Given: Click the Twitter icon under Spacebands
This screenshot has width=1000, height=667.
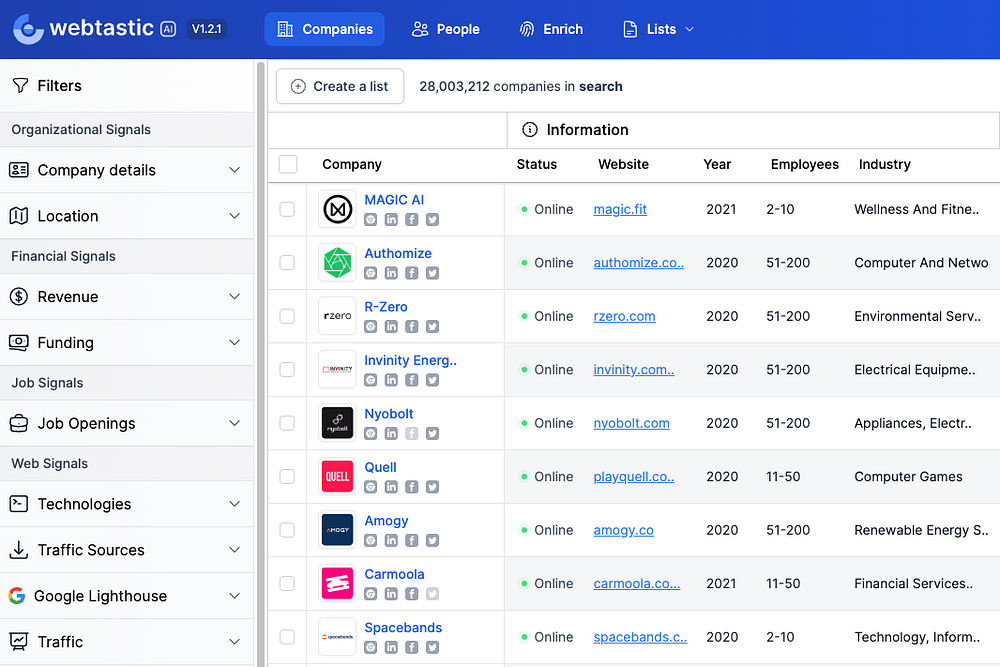Looking at the screenshot, I should pyautogui.click(x=432, y=647).
